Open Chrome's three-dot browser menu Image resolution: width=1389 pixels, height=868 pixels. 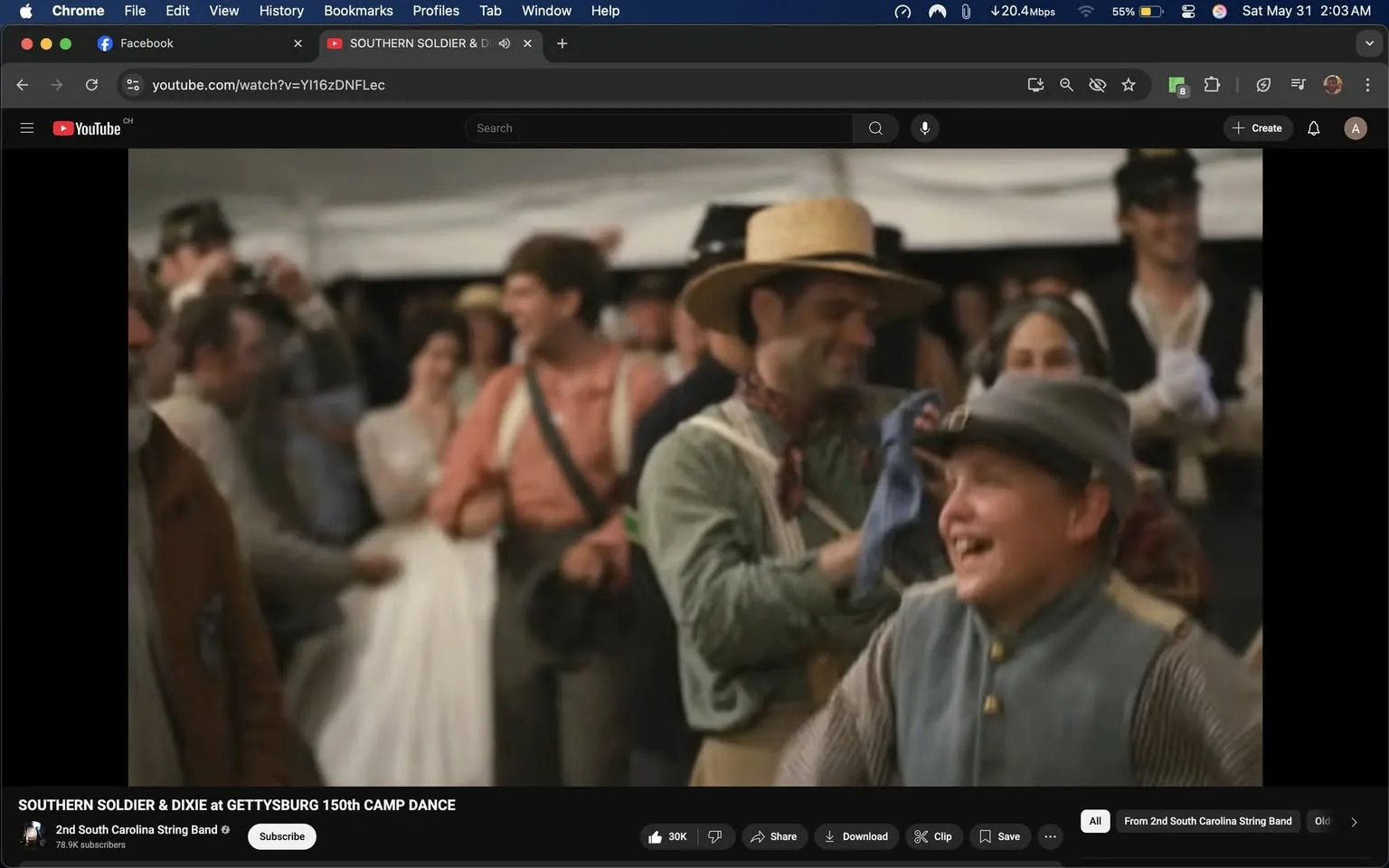(1368, 84)
